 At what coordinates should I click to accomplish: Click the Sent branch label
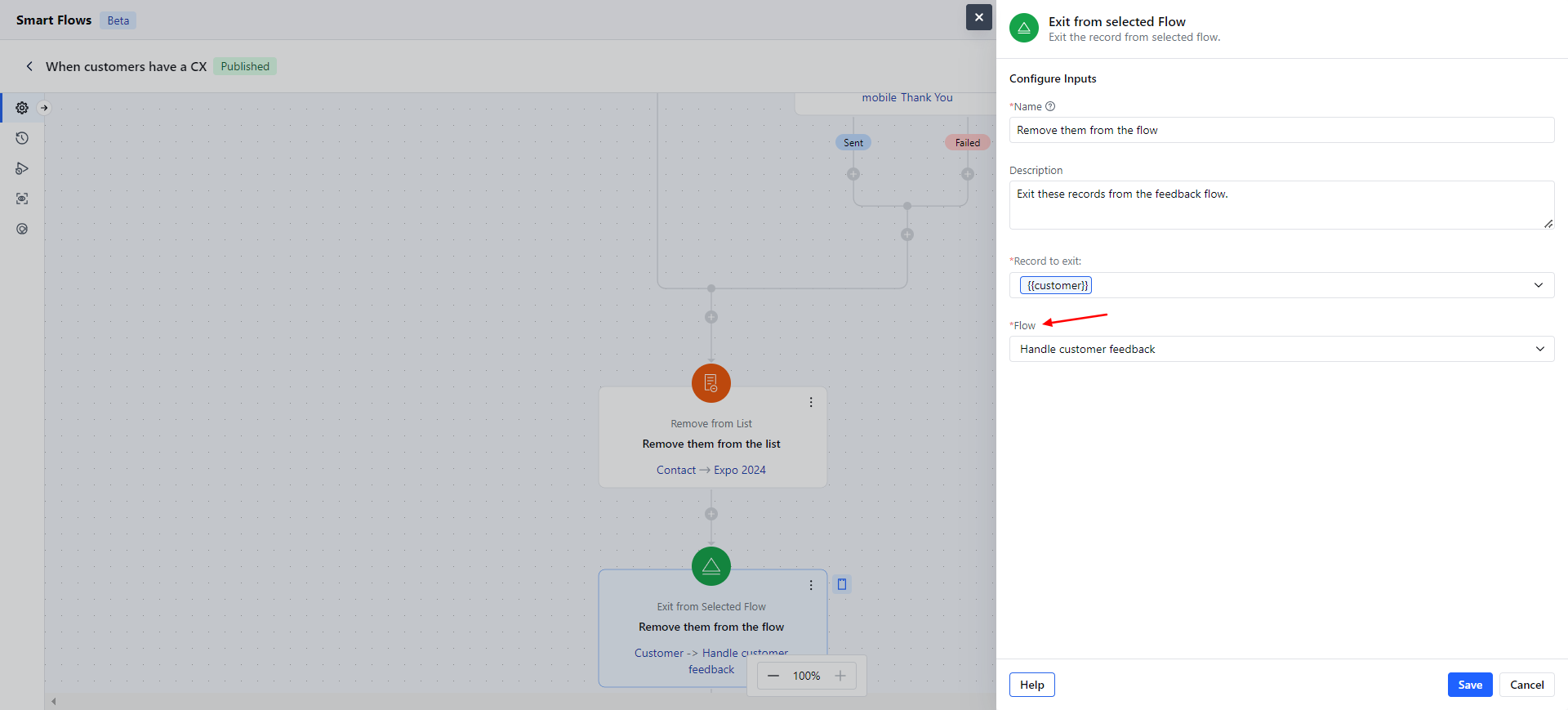853,142
